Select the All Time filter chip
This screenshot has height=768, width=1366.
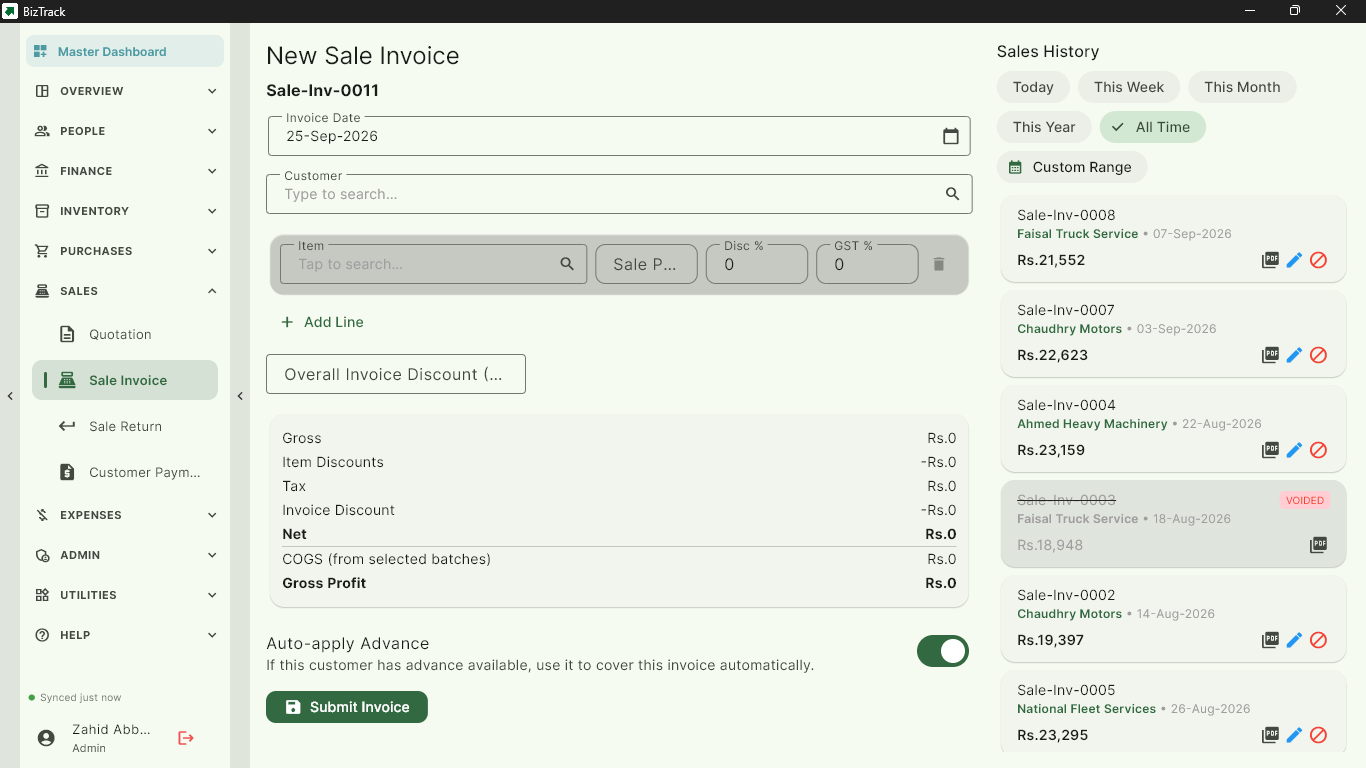tap(1152, 127)
